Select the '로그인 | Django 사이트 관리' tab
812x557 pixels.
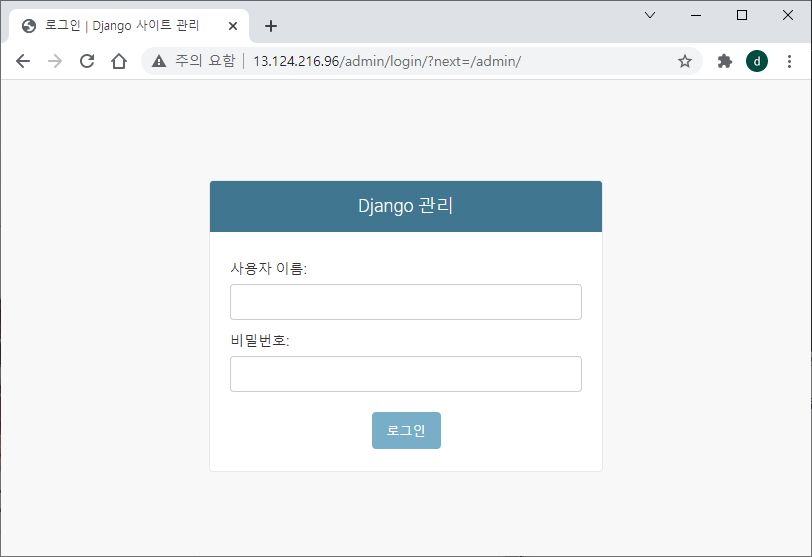[x=129, y=26]
